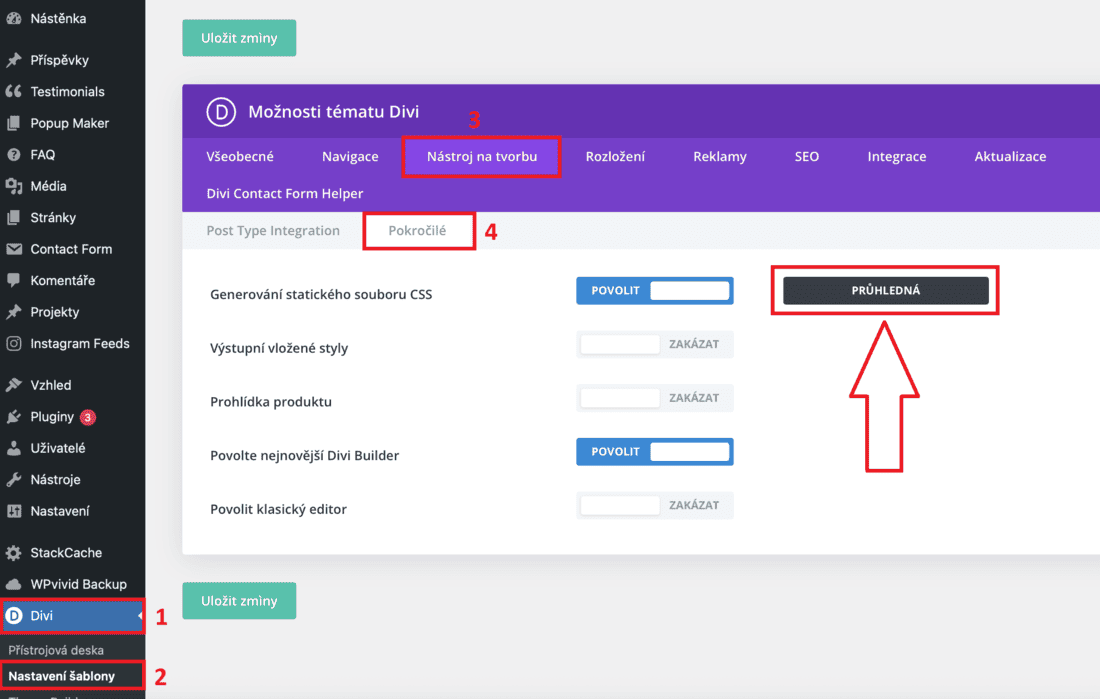
Task: Click the Média library icon
Action: click(x=14, y=186)
